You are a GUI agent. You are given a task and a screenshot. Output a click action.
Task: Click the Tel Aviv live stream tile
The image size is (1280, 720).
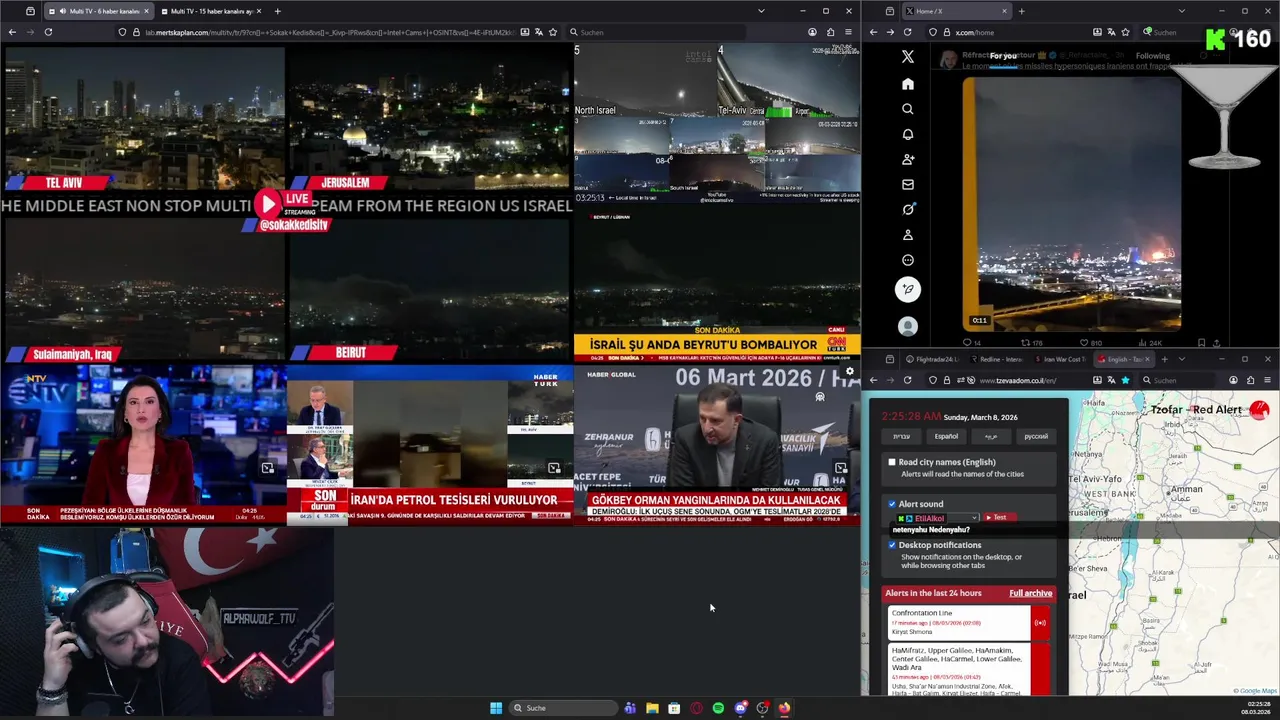[143, 118]
